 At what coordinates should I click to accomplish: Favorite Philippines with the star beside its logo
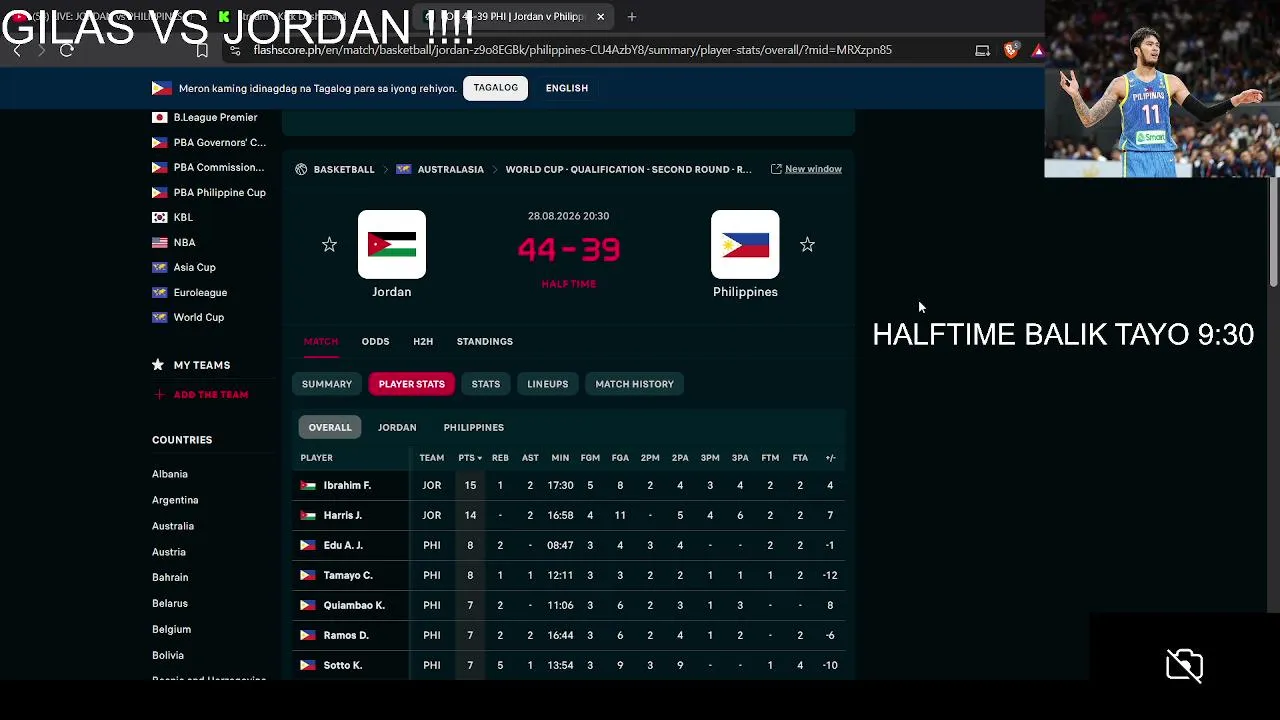click(807, 245)
